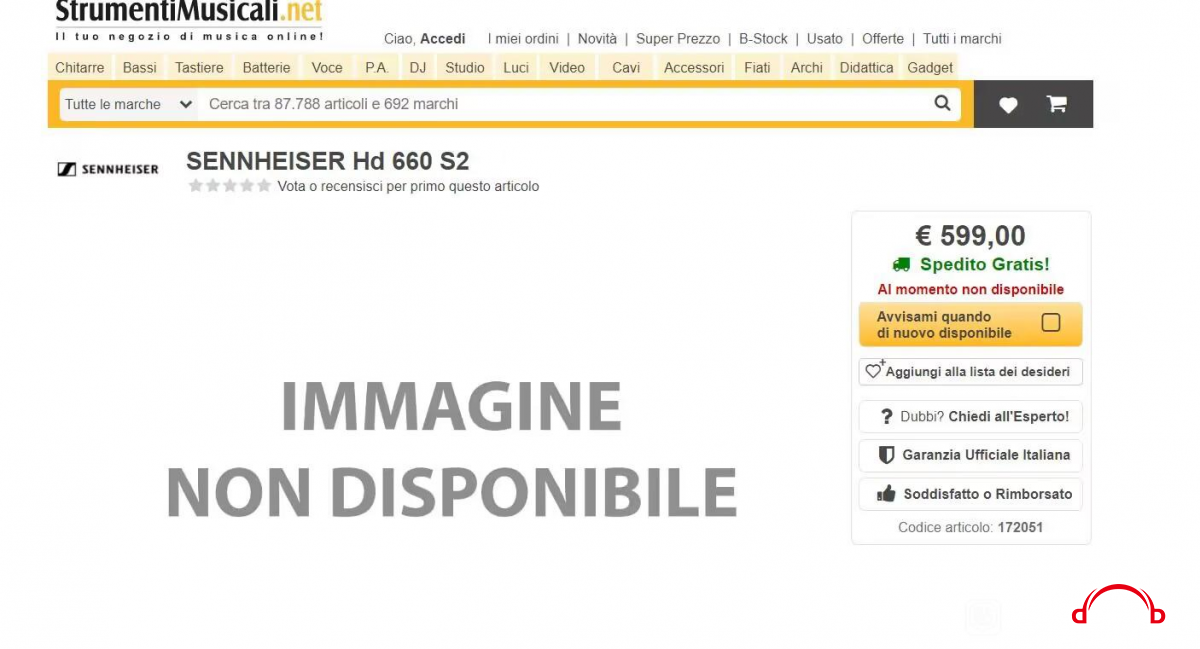Click the Immagine non disponibile product image

pyautogui.click(x=451, y=448)
